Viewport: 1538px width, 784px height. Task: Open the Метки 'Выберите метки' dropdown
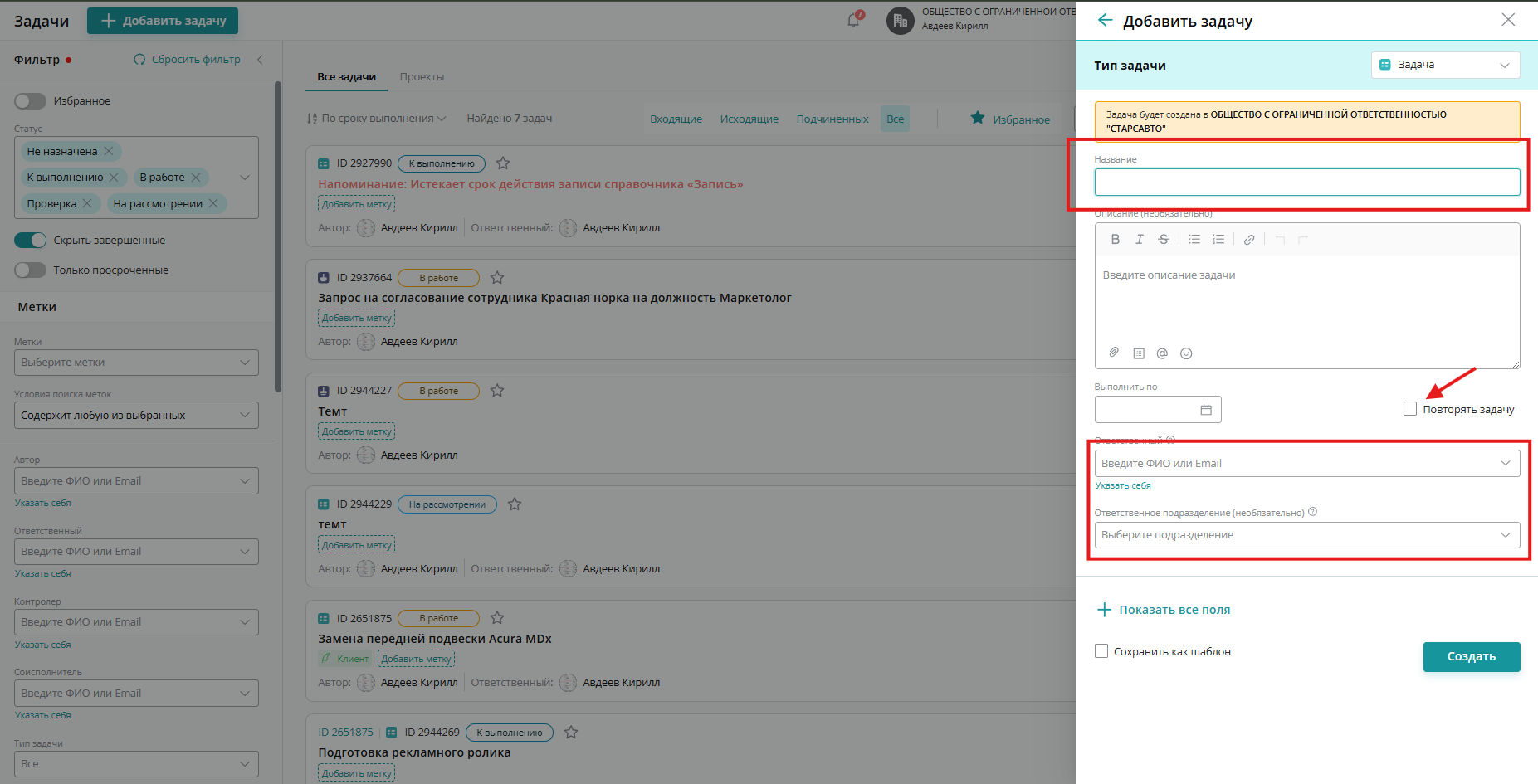click(136, 363)
